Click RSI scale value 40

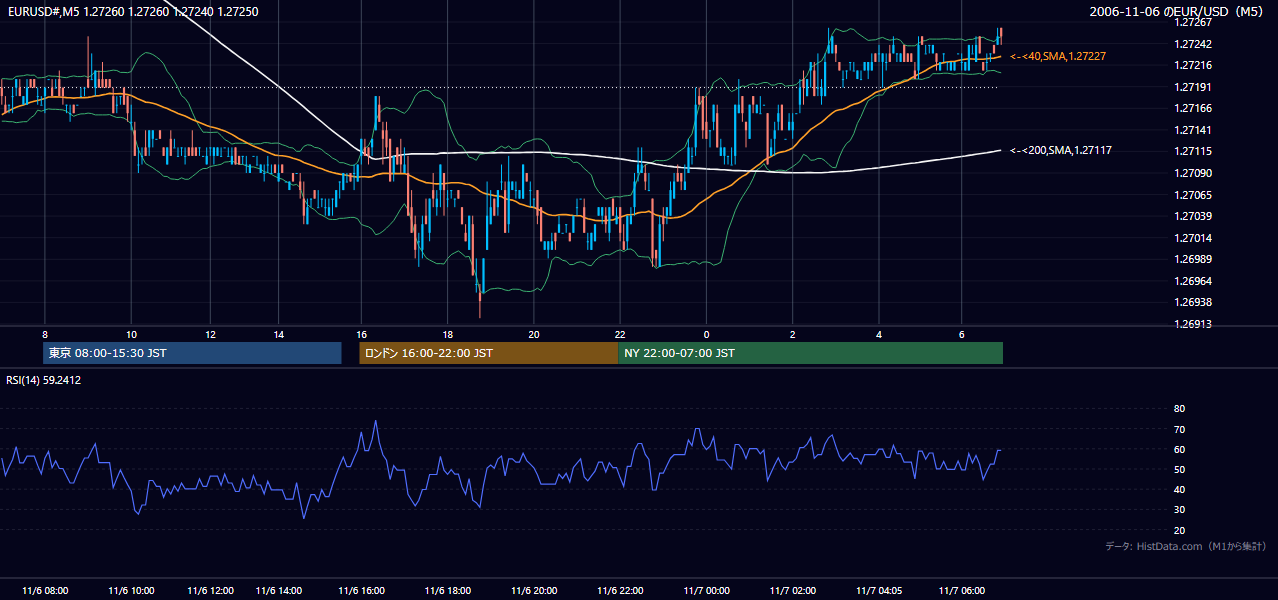[x=1179, y=489]
